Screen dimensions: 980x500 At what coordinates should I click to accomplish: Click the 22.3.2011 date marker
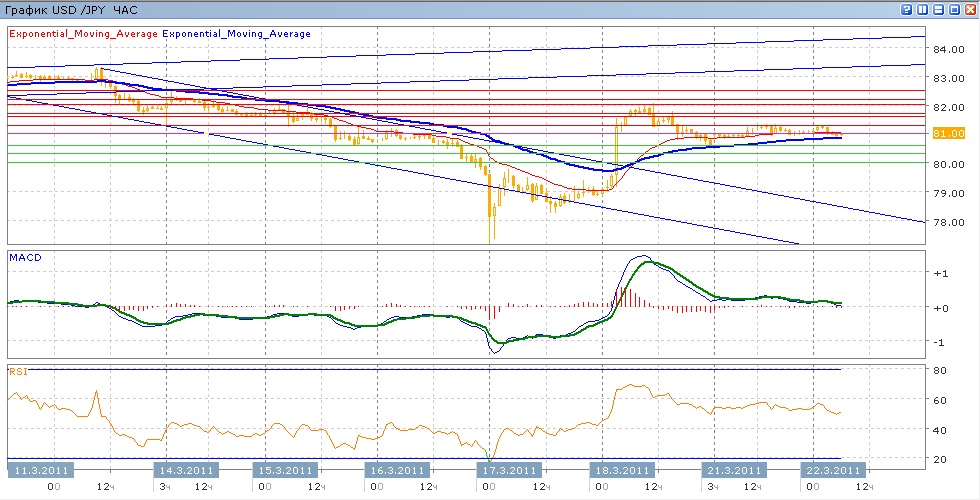coord(833,469)
